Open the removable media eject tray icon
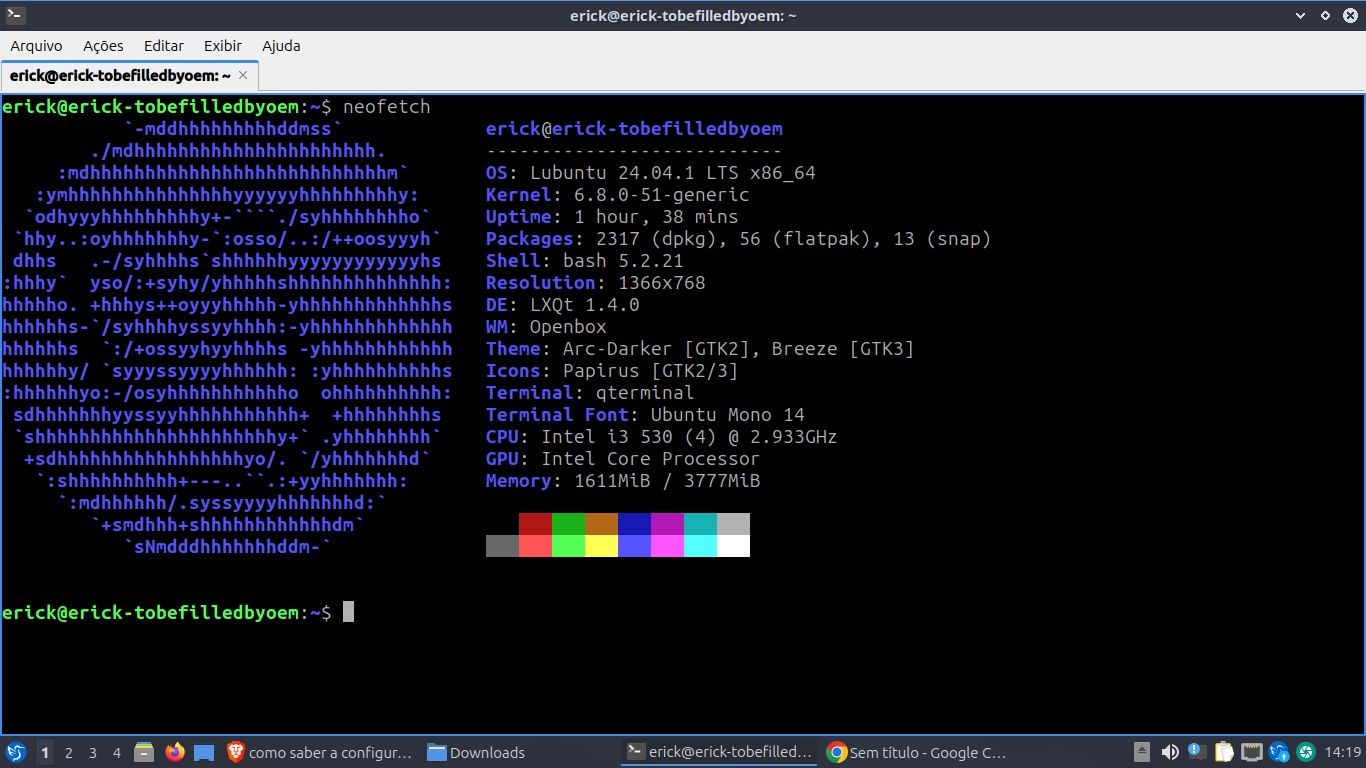1366x768 pixels. click(1143, 752)
